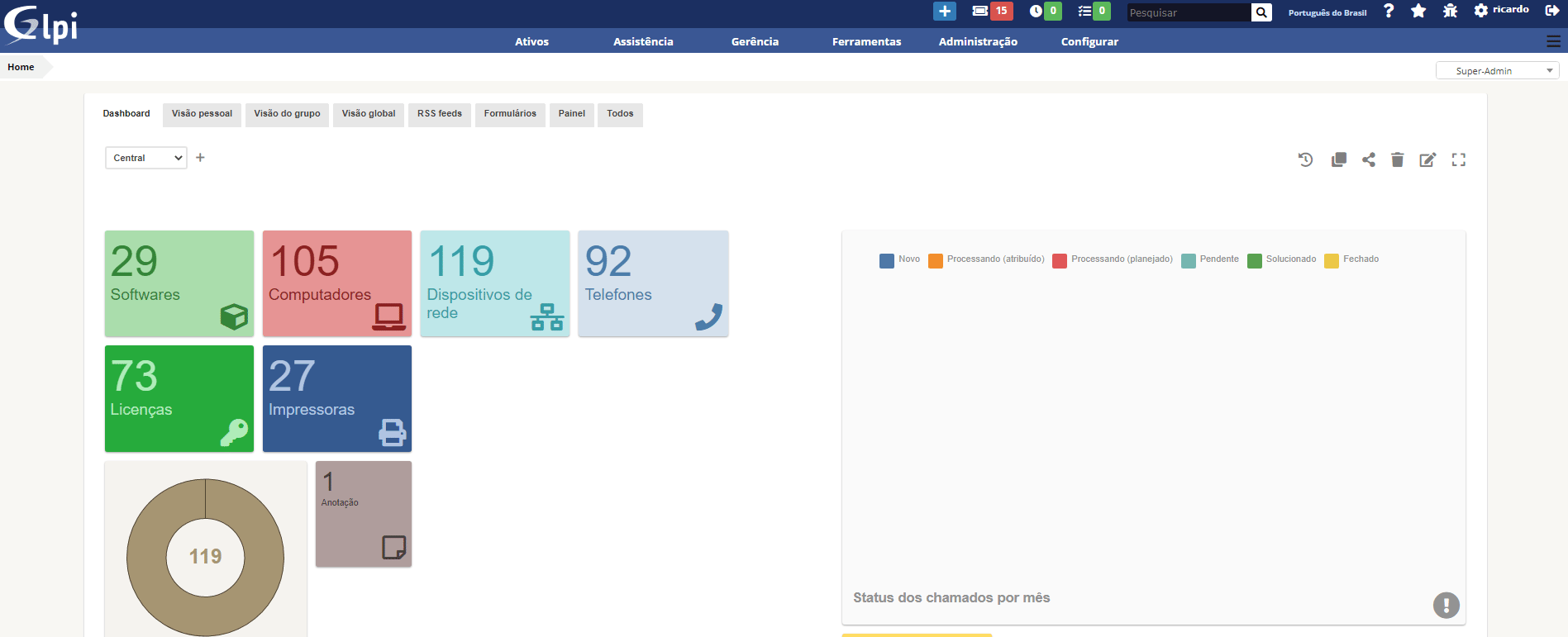Switch to Visão do grupo tab
1568x637 pixels.
pos(287,114)
